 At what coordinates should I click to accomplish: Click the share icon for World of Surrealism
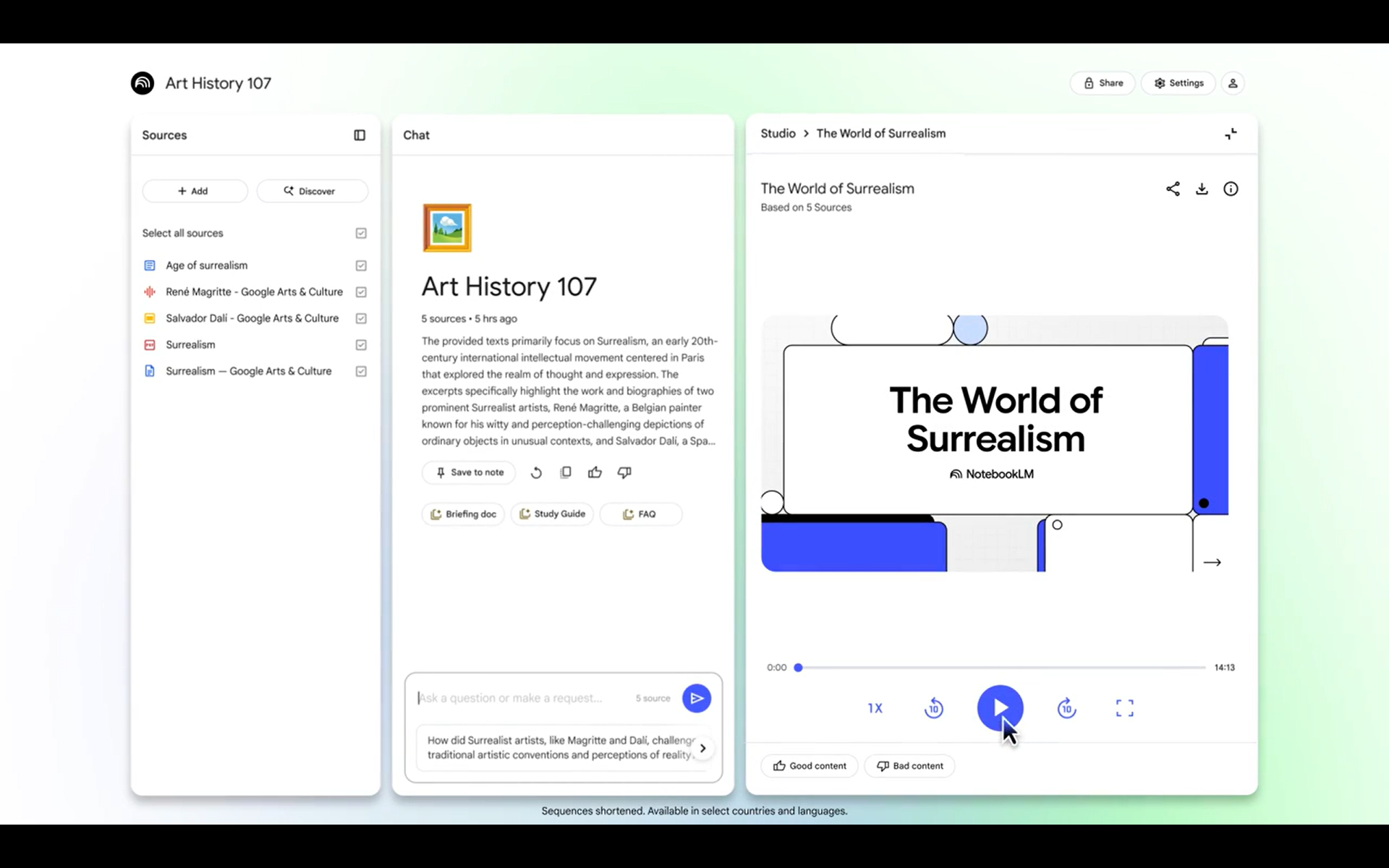tap(1173, 189)
